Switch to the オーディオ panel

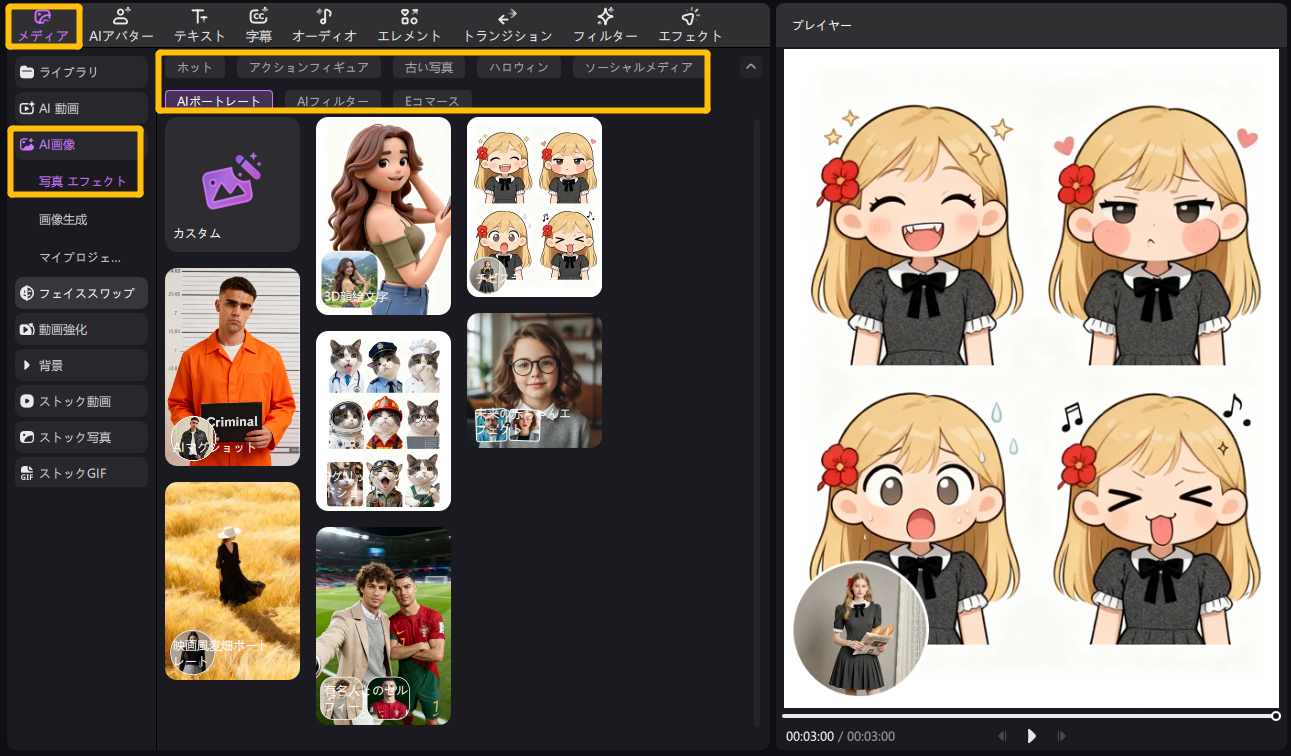(x=324, y=25)
